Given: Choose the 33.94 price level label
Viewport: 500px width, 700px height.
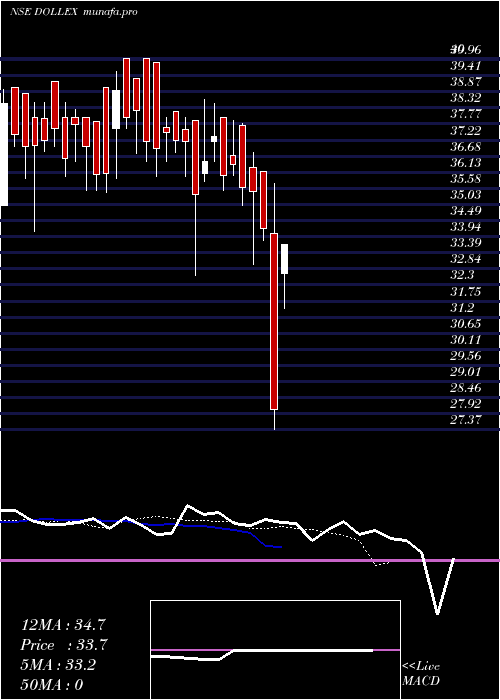Looking at the screenshot, I should pyautogui.click(x=466, y=227).
